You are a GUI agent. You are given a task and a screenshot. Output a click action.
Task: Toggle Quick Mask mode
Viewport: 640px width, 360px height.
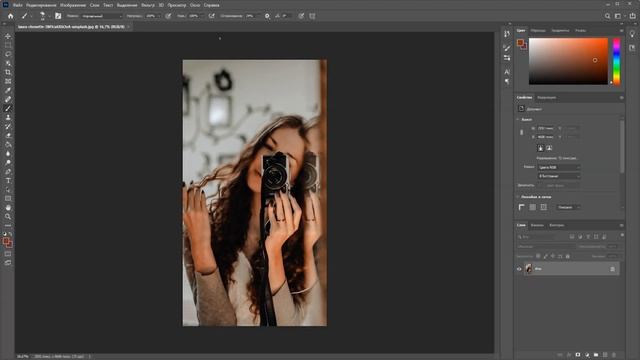point(8,254)
